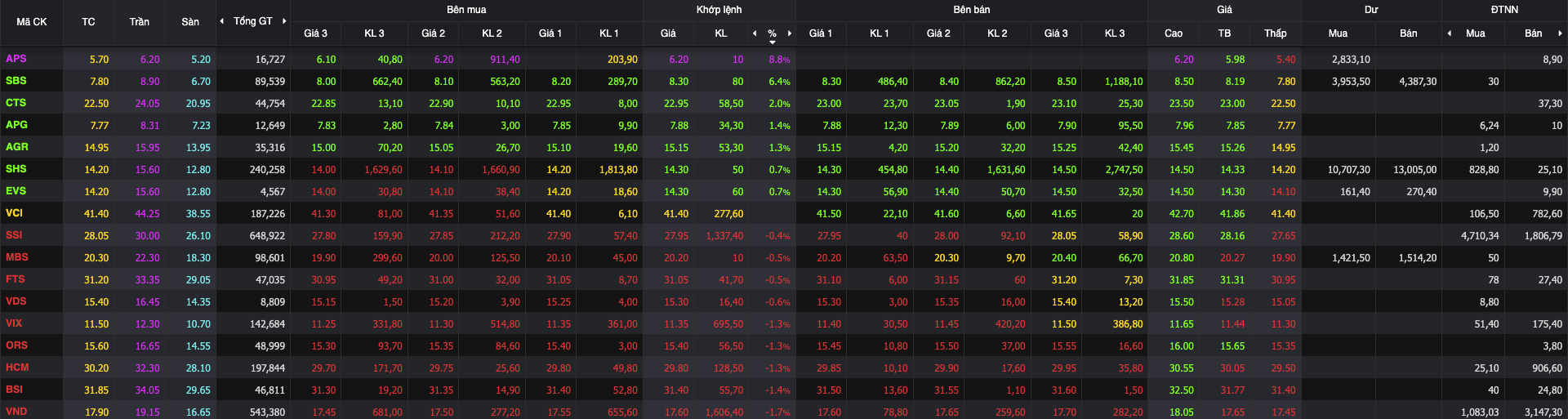Click VND percent change -1.7%
This screenshot has height=419, width=1568.
[777, 412]
